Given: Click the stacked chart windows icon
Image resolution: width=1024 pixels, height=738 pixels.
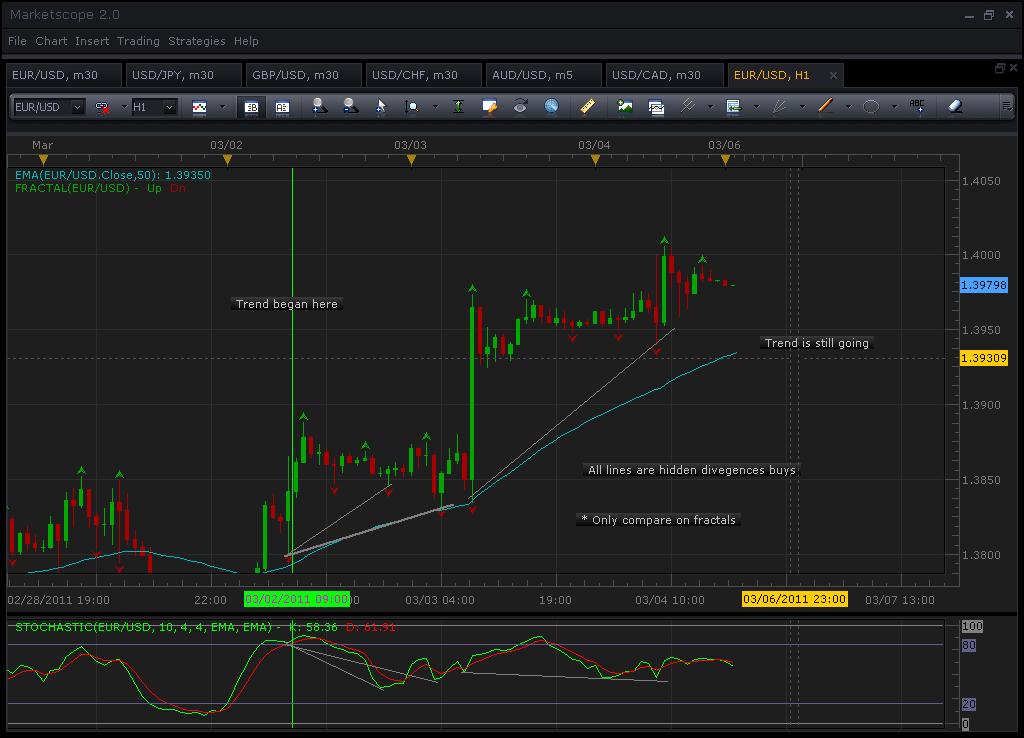Looking at the screenshot, I should 656,106.
